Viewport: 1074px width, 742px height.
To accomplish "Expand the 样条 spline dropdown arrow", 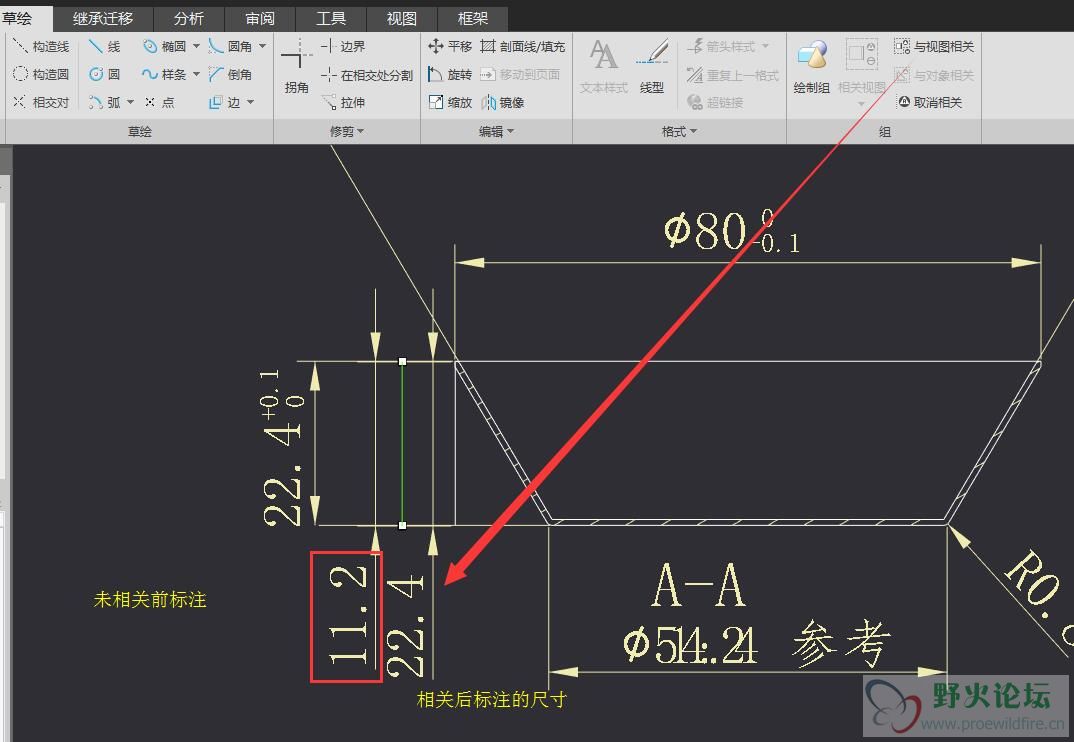I will (196, 74).
